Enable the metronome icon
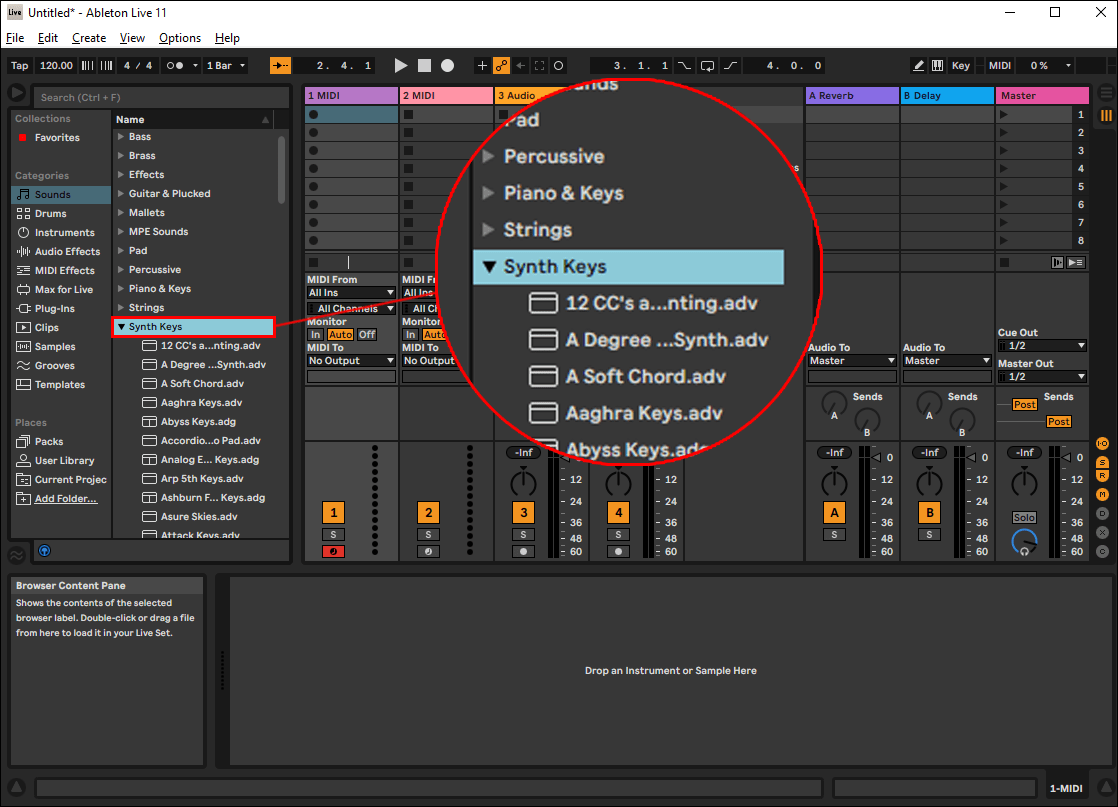Image resolution: width=1118 pixels, height=807 pixels. tap(170, 65)
